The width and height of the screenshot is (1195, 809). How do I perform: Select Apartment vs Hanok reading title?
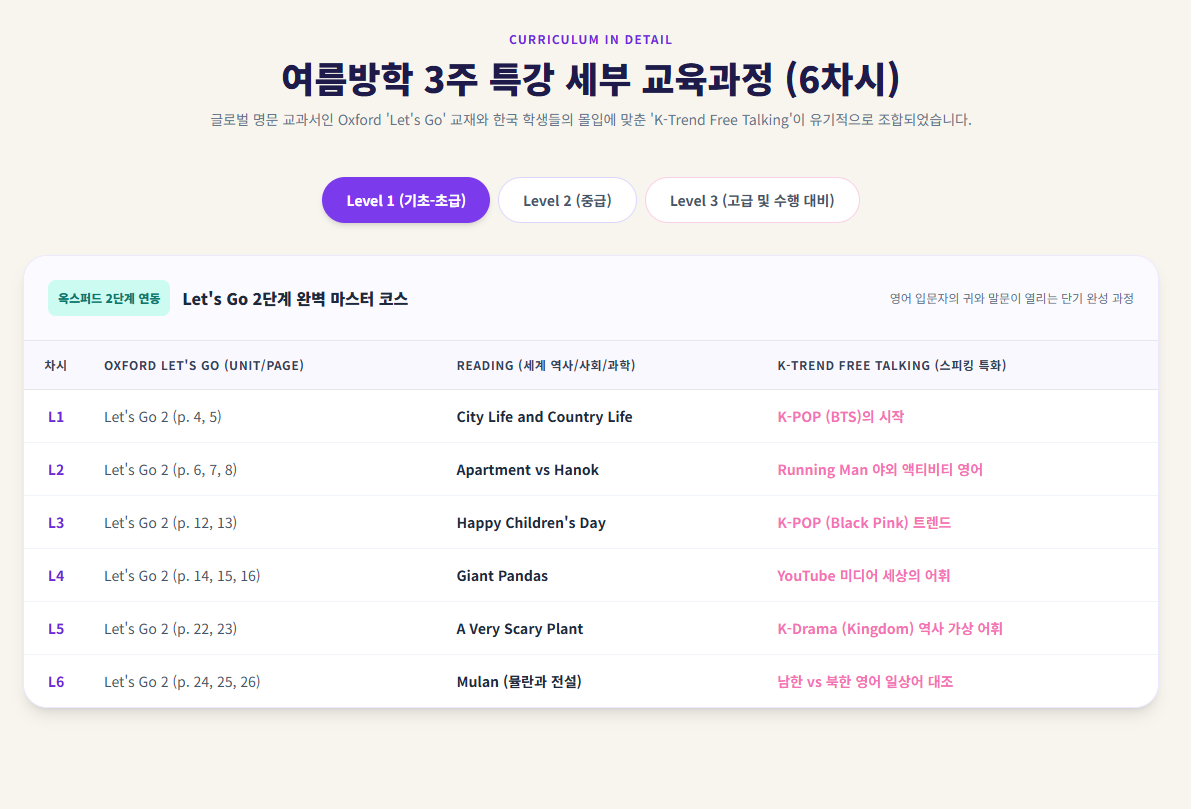527,470
